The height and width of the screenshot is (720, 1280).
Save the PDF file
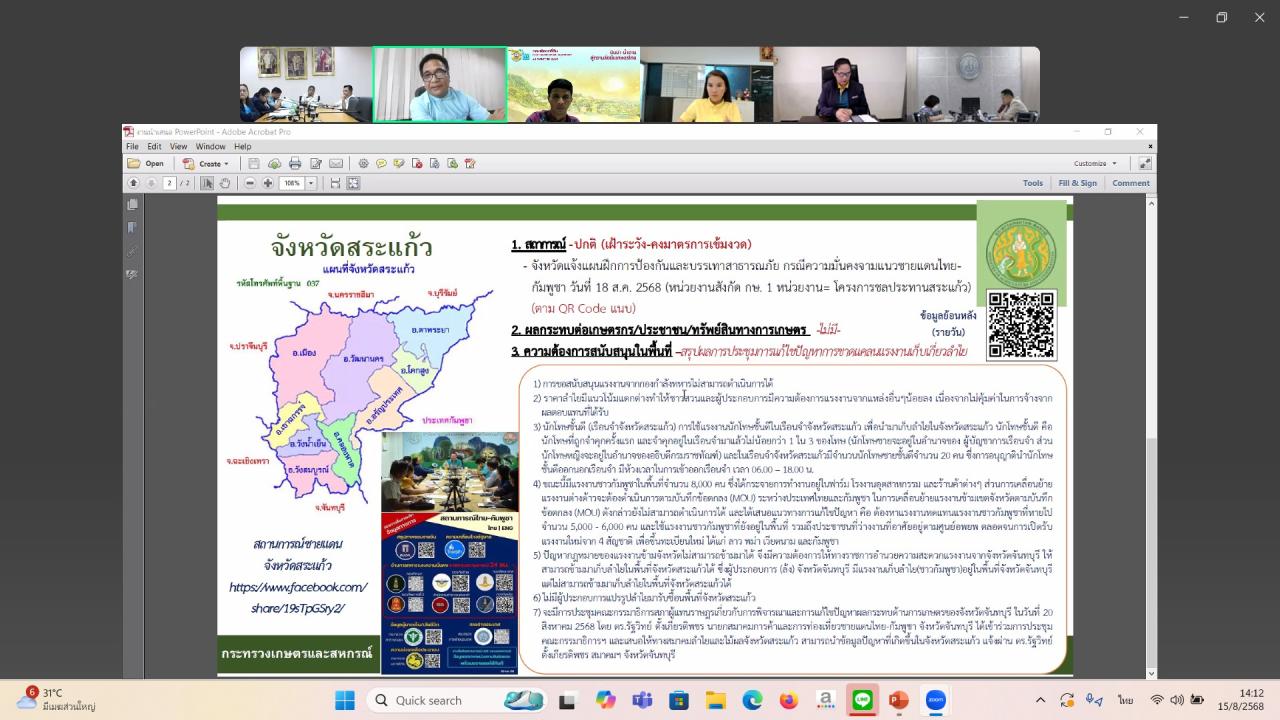point(253,163)
